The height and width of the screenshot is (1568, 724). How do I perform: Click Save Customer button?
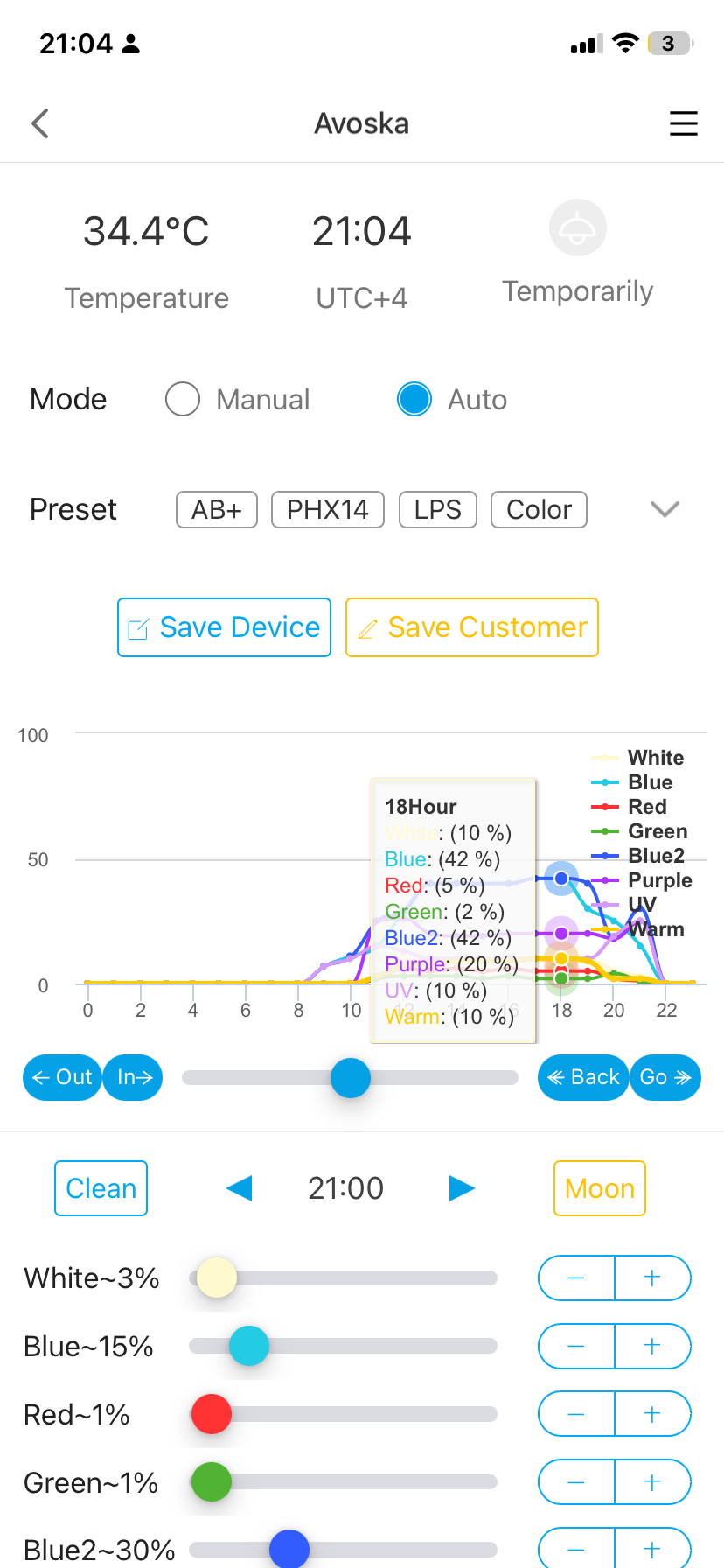tap(472, 627)
